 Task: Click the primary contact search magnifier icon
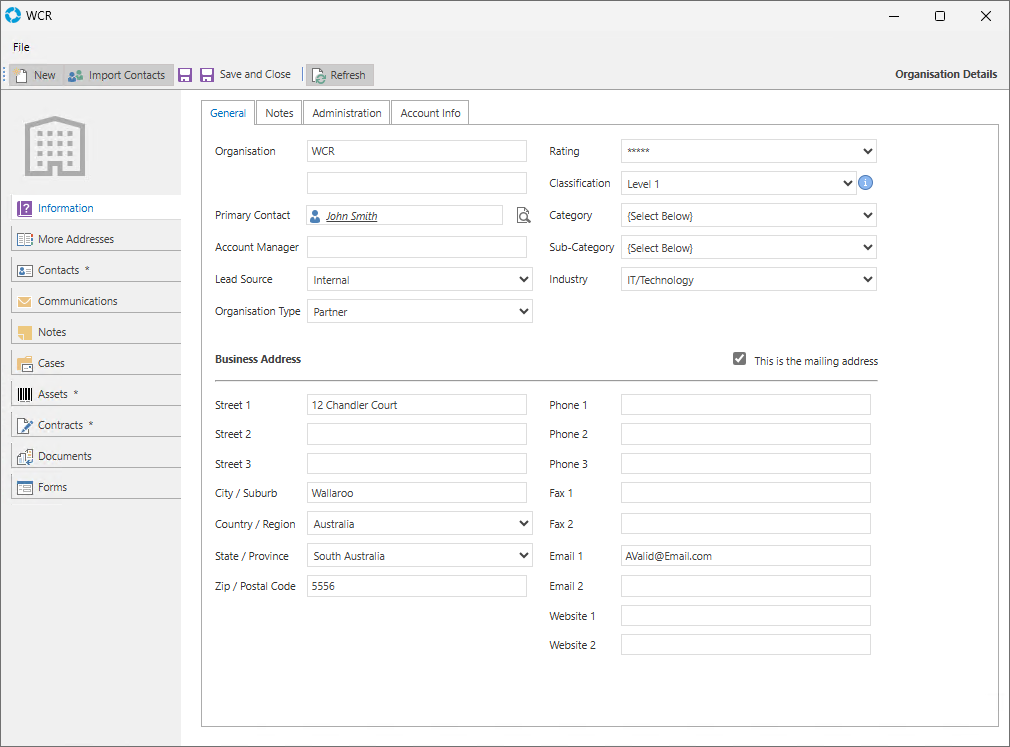(523, 216)
